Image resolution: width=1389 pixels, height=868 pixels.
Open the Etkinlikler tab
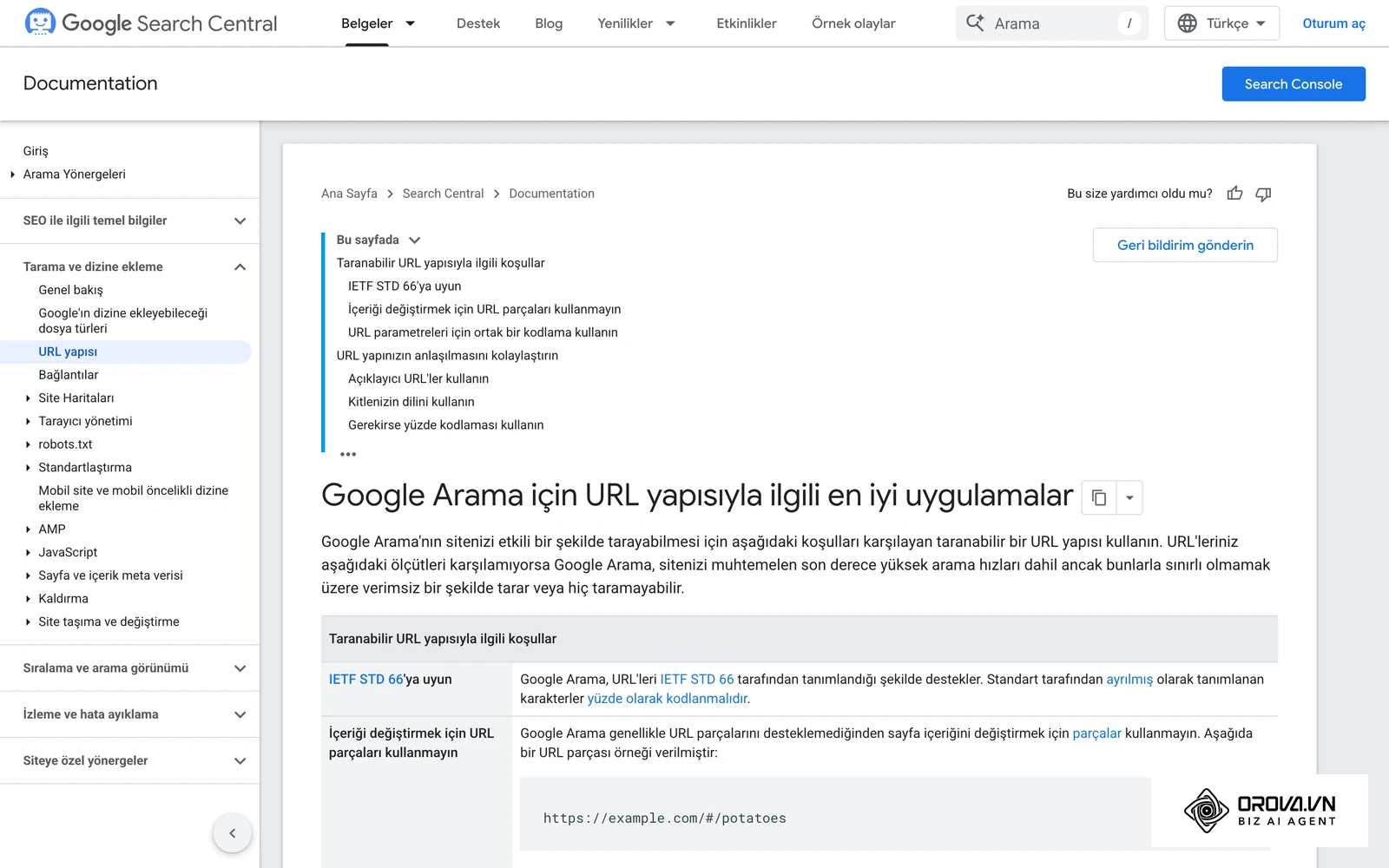click(x=747, y=23)
